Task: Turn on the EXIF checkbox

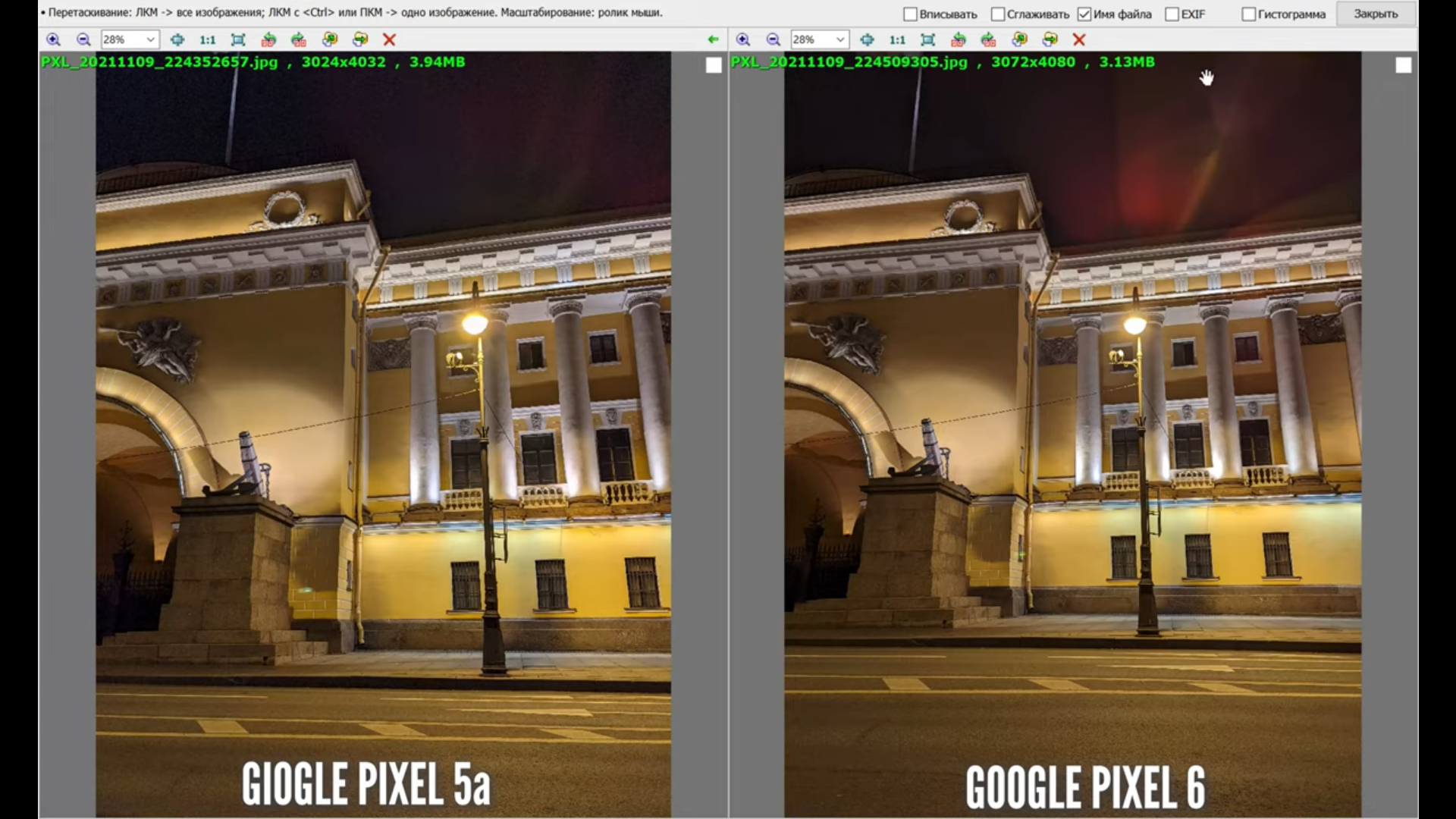Action: [1172, 14]
